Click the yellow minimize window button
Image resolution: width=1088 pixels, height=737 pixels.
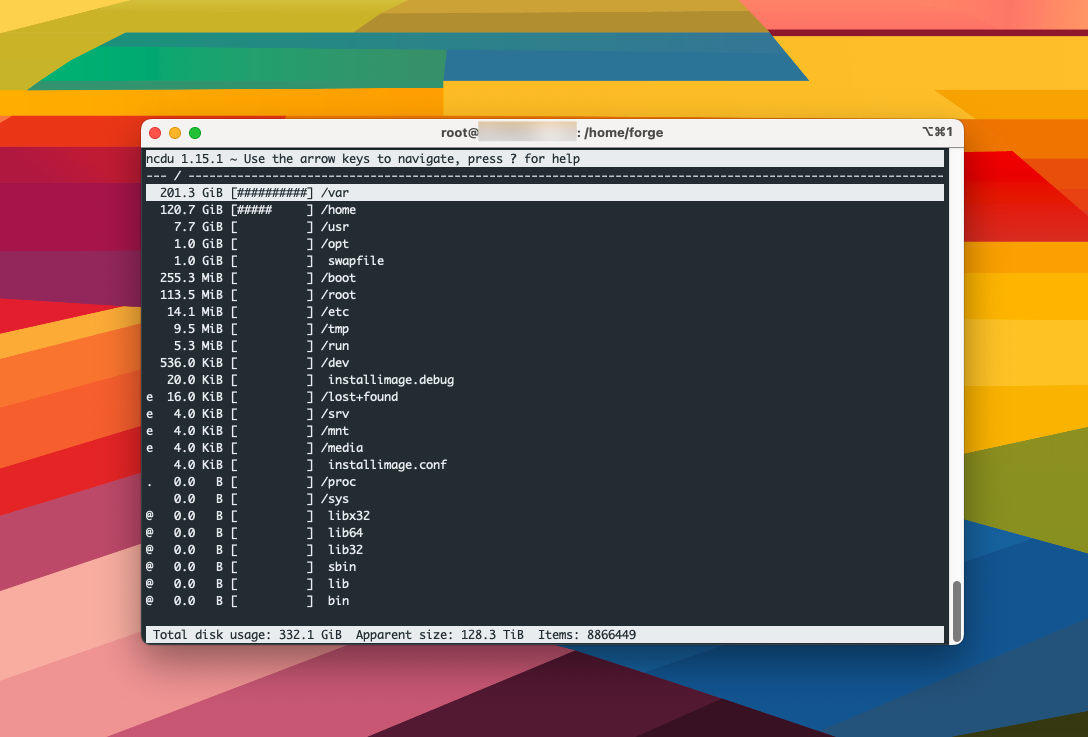pyautogui.click(x=175, y=133)
